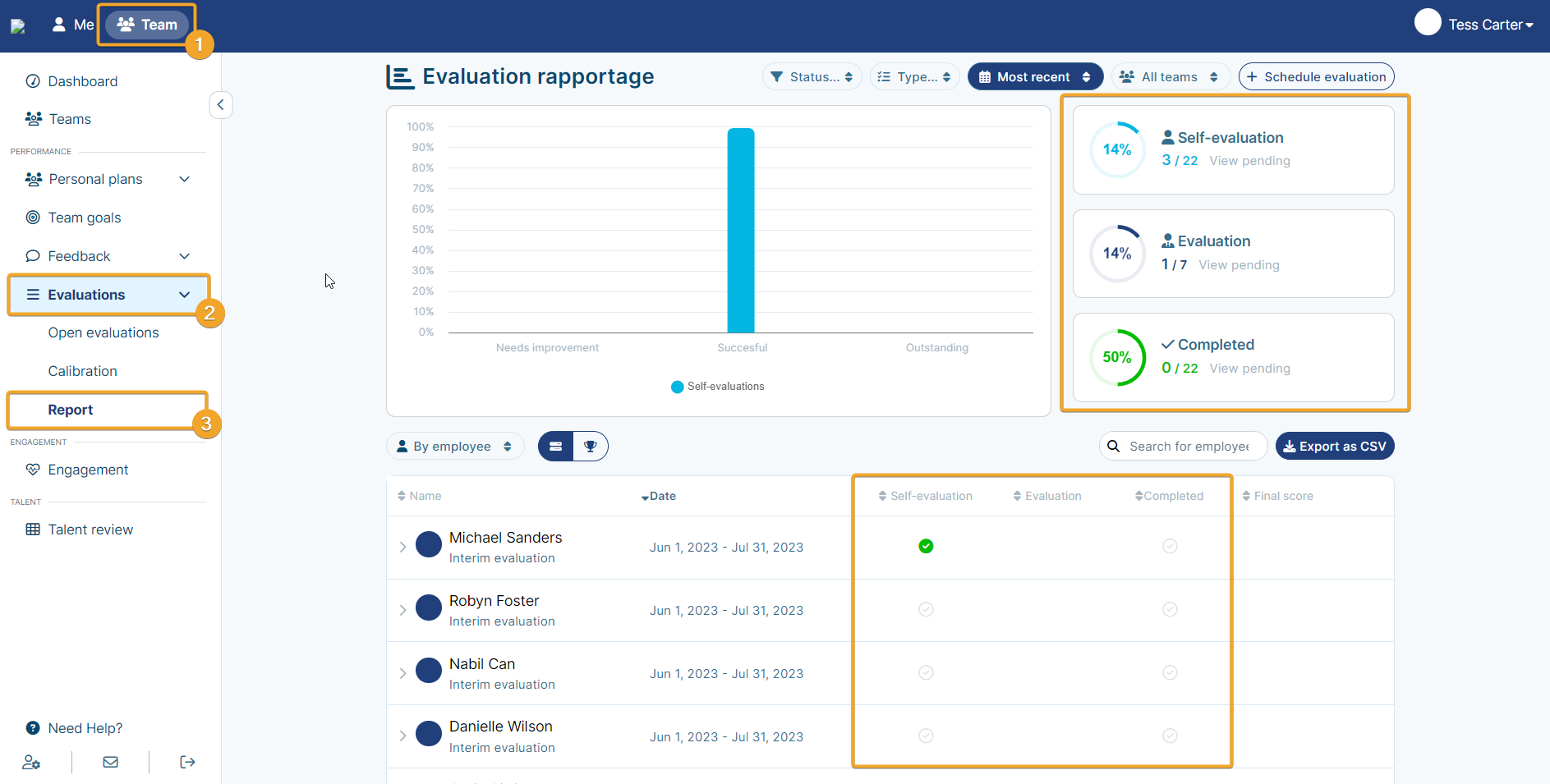Viewport: 1550px width, 784px height.
Task: Click the log out icon
Action: point(187,762)
